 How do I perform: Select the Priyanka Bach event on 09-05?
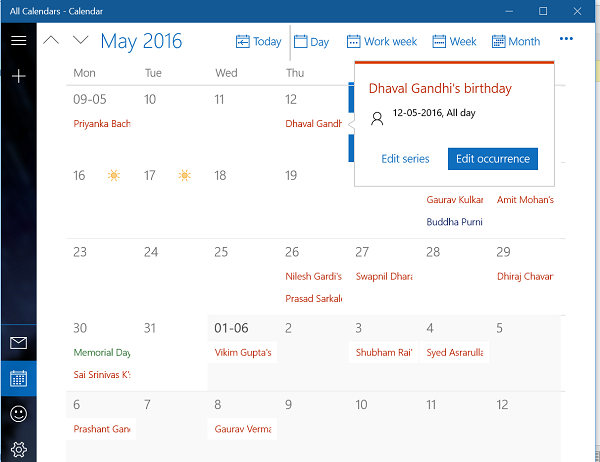click(102, 124)
